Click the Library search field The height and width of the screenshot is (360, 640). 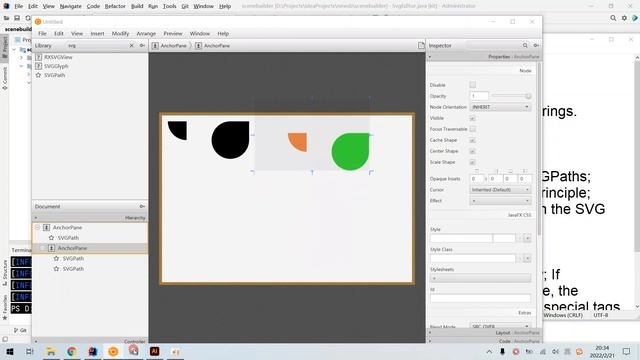click(96, 46)
